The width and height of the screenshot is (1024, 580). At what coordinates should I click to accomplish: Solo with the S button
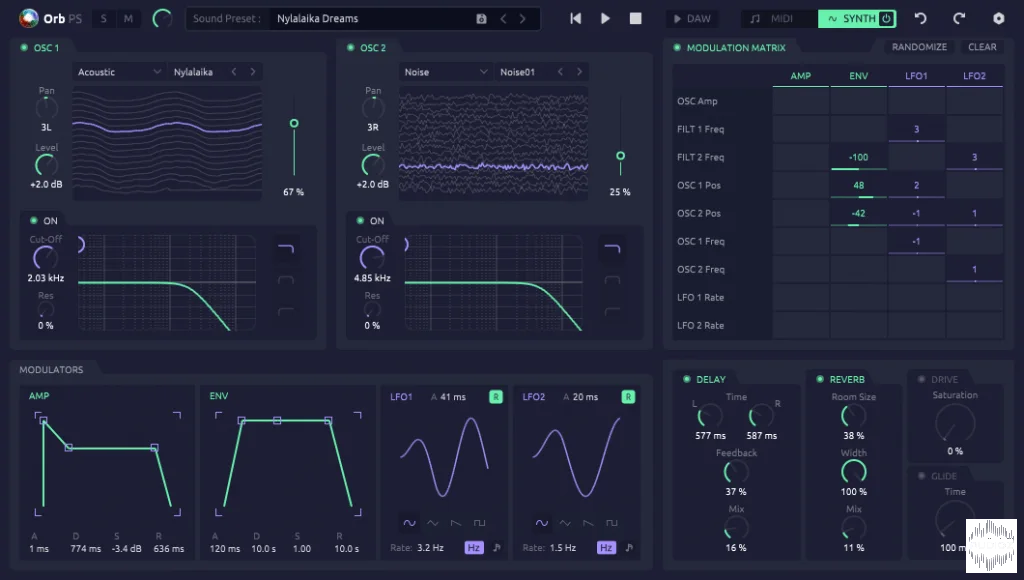point(103,19)
